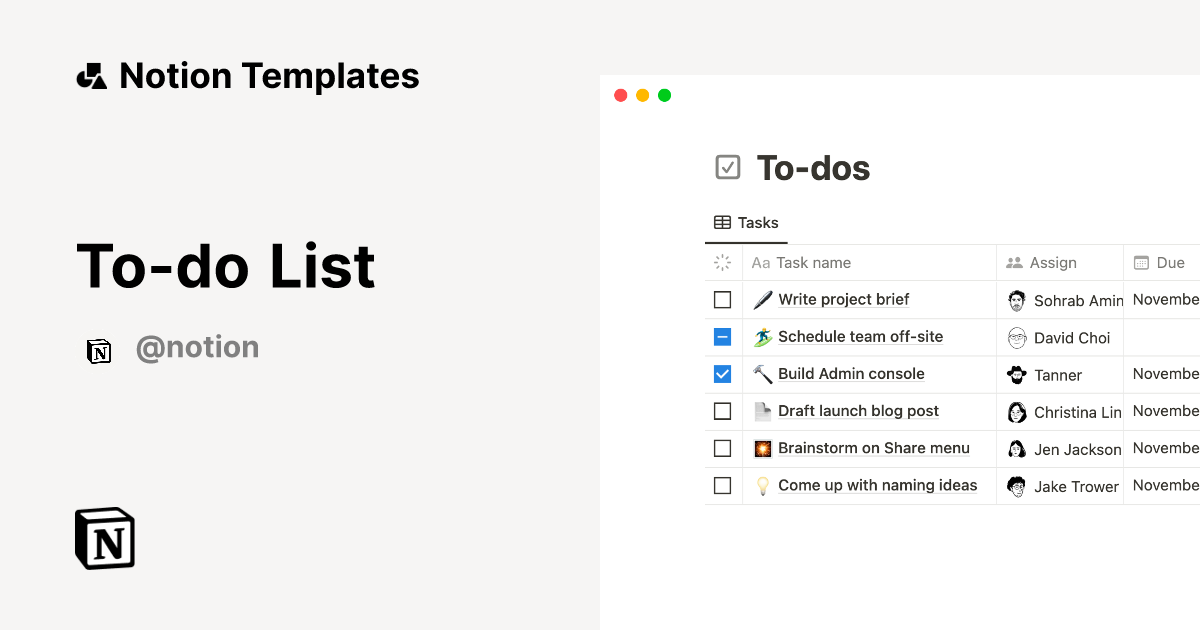Viewport: 1200px width, 630px height.
Task: Click the pen emoji on Write project brief
Action: pos(763,300)
